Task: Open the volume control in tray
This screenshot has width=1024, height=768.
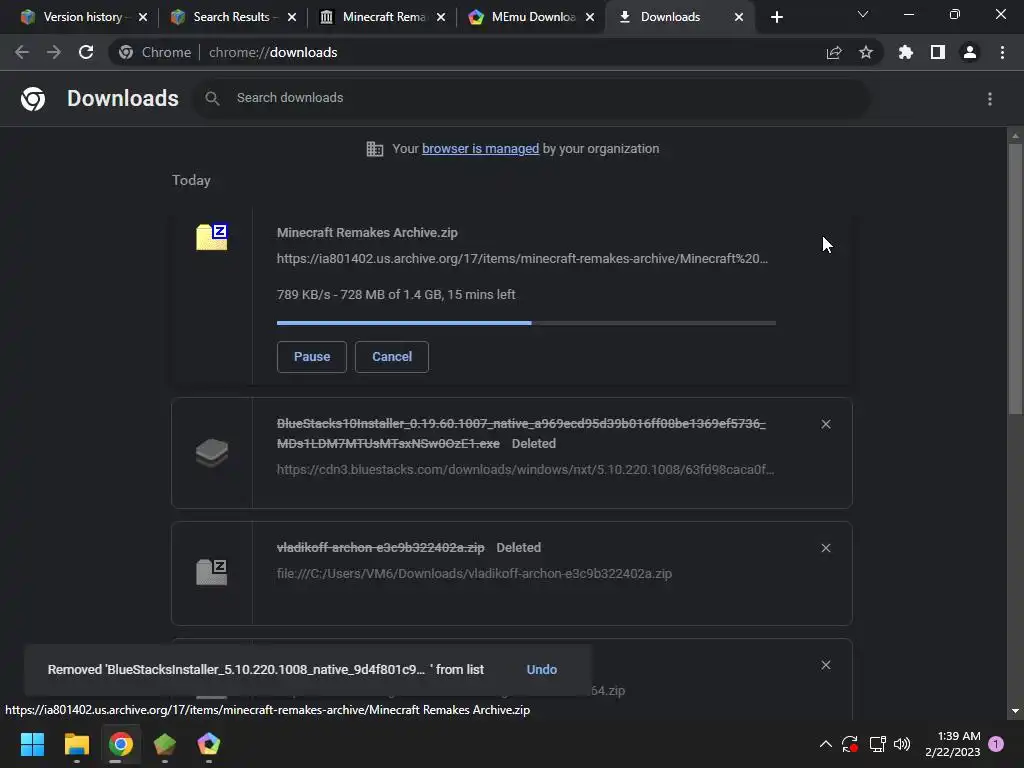Action: (x=902, y=744)
